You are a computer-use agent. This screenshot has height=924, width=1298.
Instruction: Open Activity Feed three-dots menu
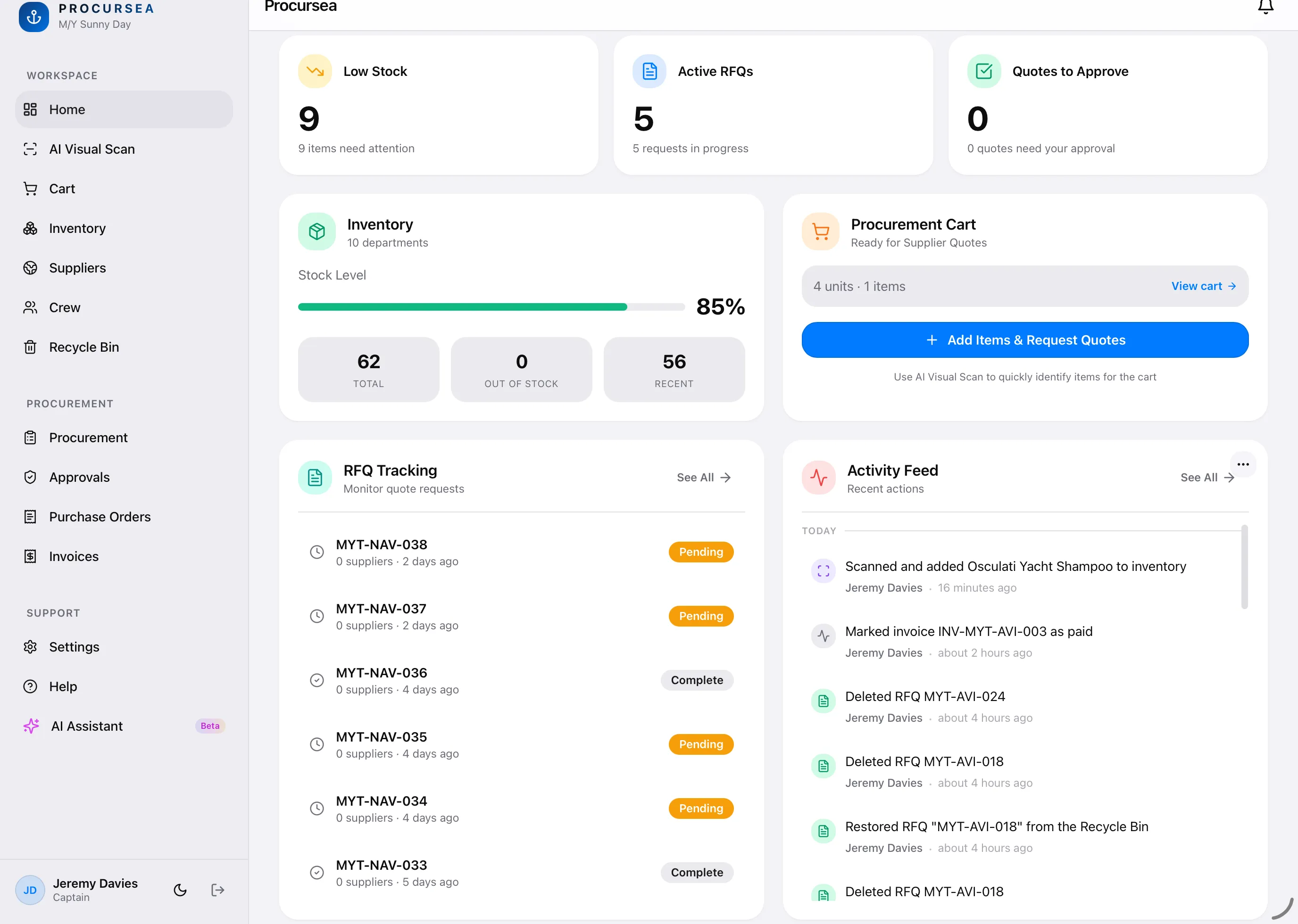pos(1243,464)
